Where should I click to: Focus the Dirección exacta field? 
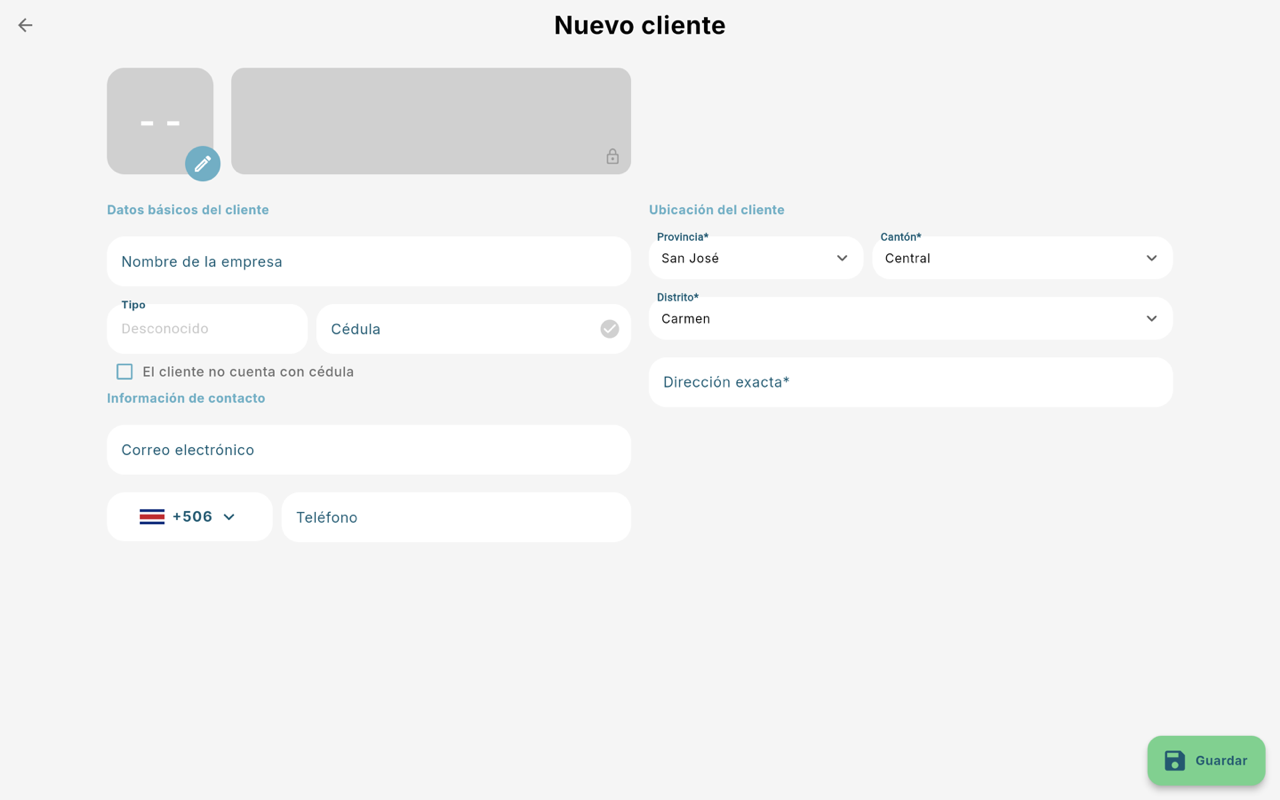pyautogui.click(x=911, y=382)
